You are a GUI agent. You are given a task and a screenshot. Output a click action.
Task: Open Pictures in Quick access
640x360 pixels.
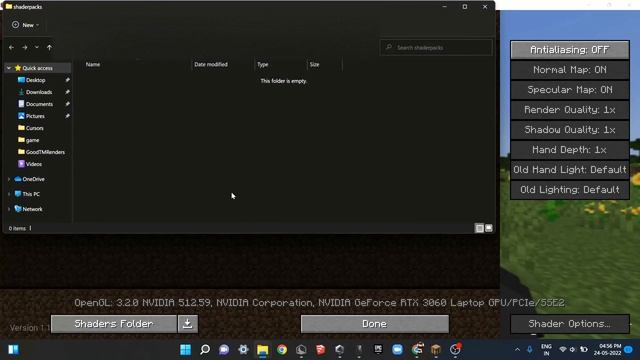click(x=35, y=116)
